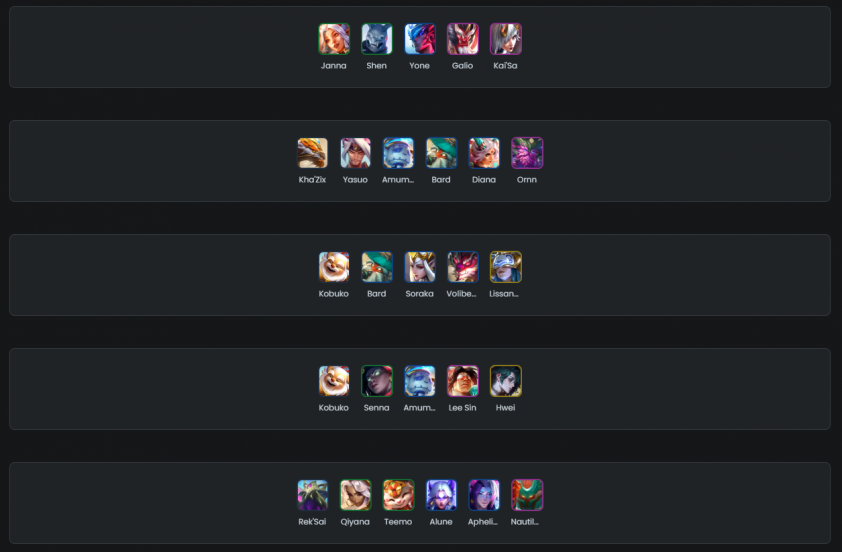Click the Janna champion icon
Viewport: 842px width, 552px height.
(x=333, y=39)
